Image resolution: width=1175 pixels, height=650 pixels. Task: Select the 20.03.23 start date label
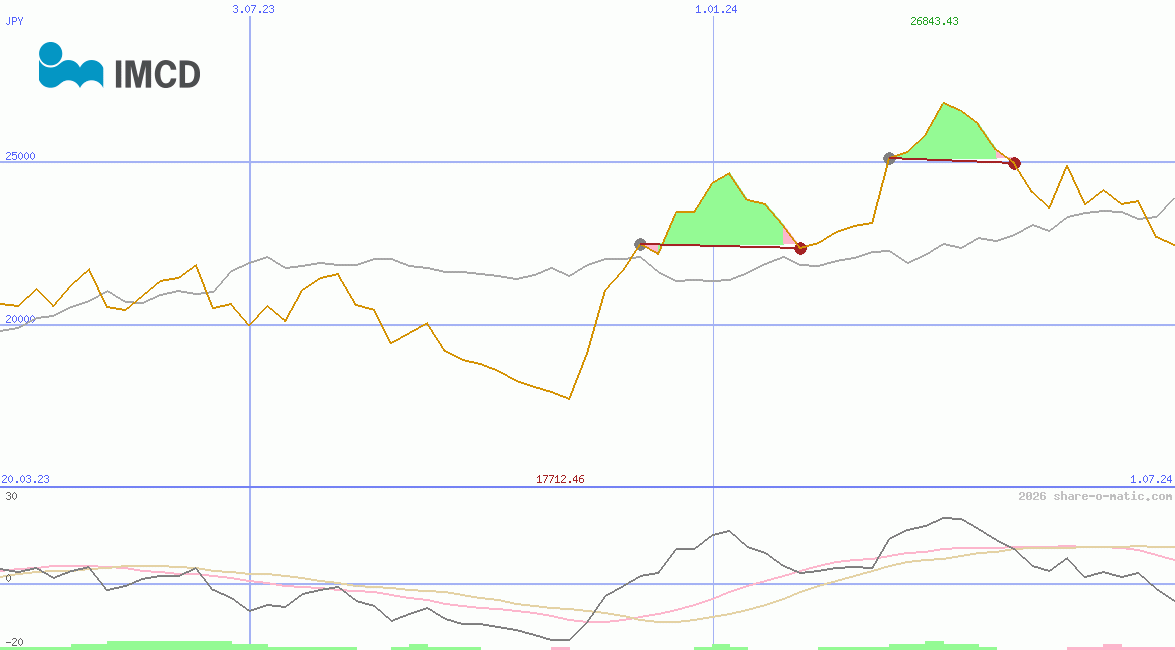pos(25,479)
